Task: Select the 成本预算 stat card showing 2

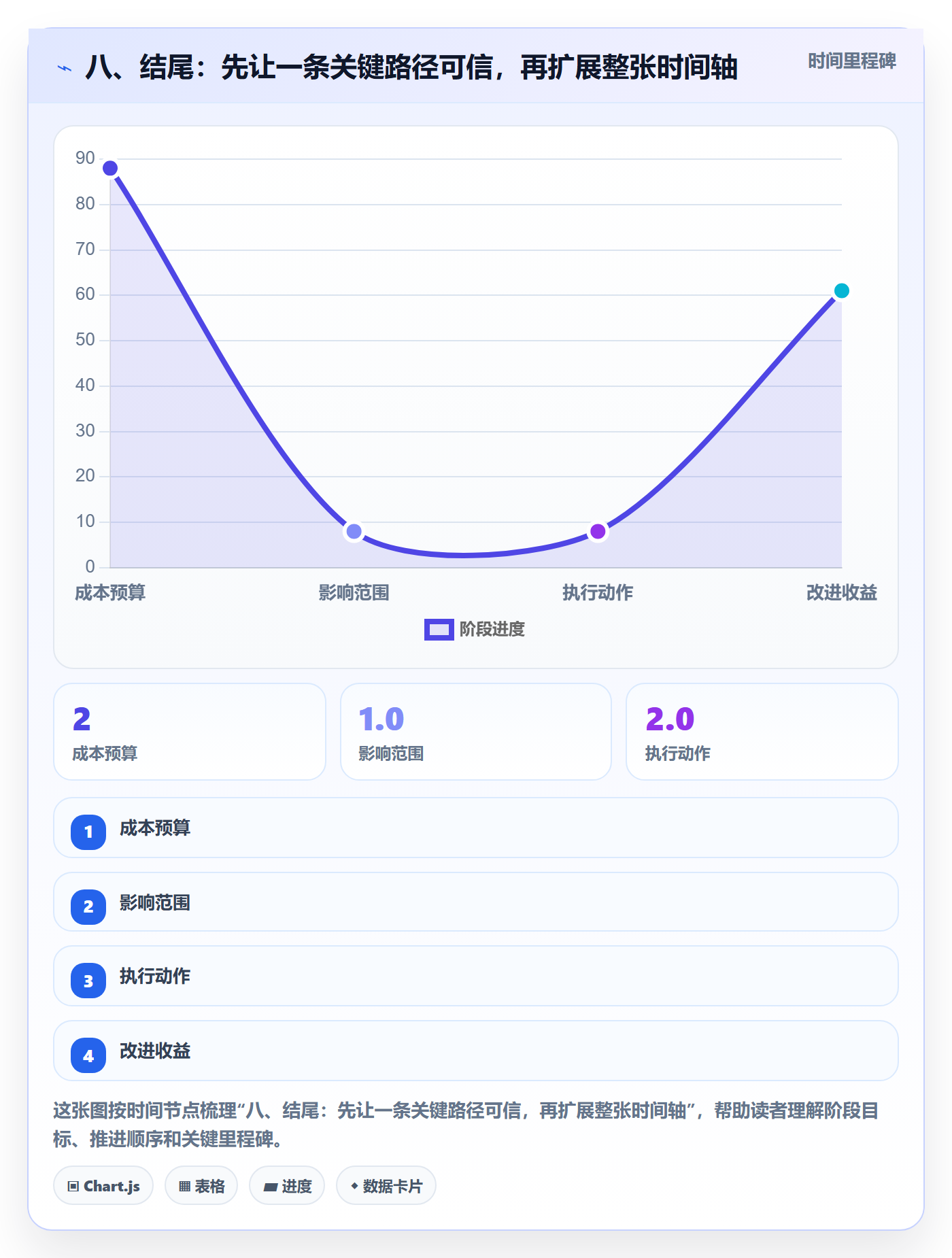Action: pos(190,732)
